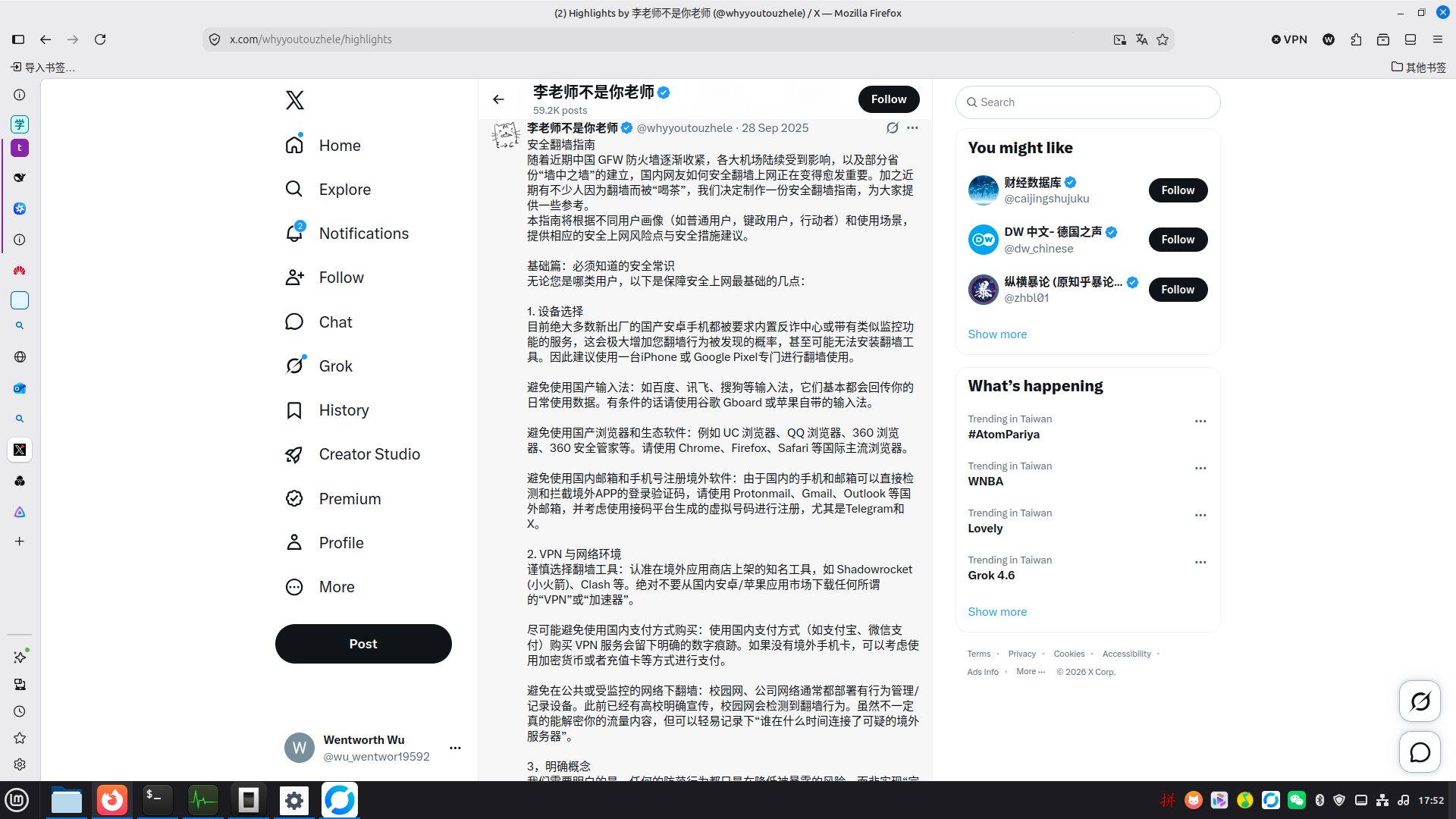The height and width of the screenshot is (819, 1456).
Task: Open the Grok 4.6 trend options menu
Action: coord(1200,562)
